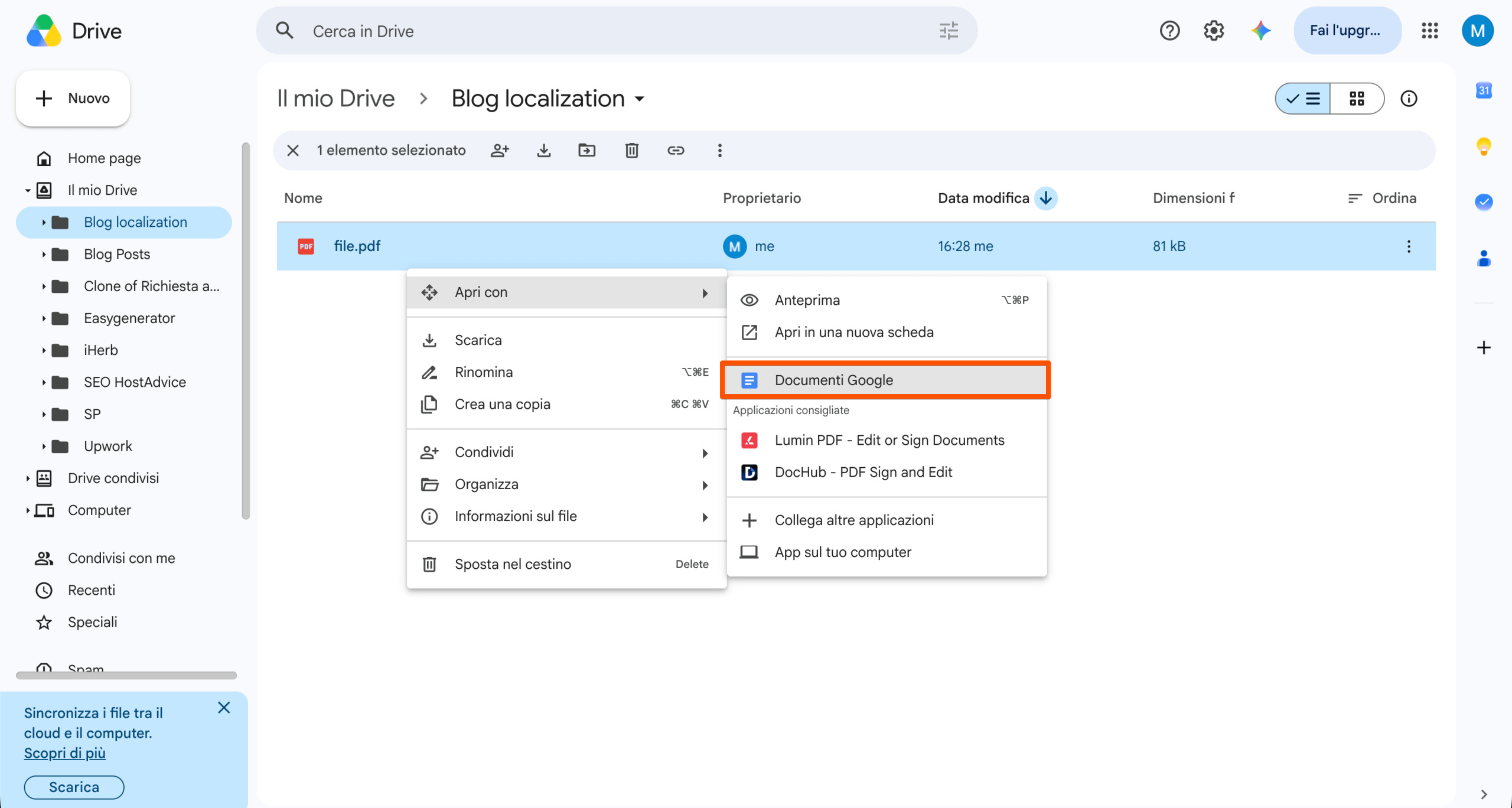Click Scarica button in sync banner

coord(74,787)
